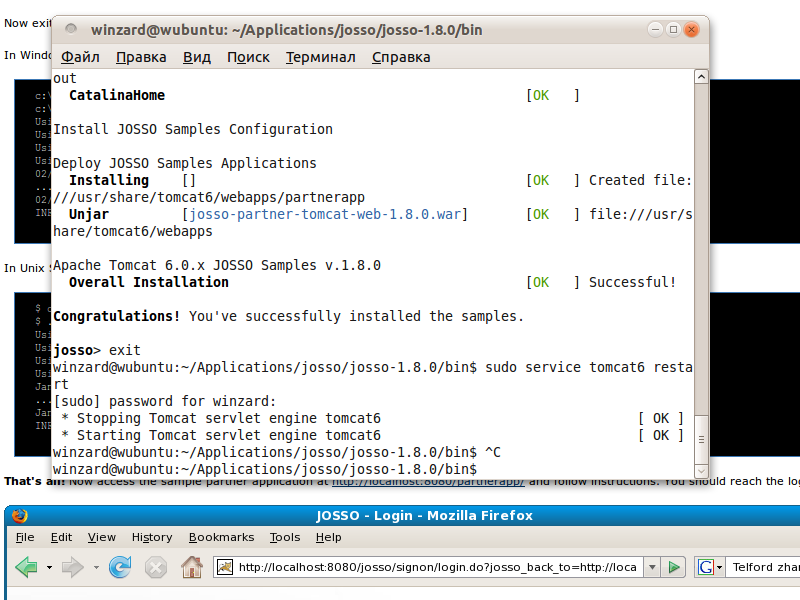Open Firefox Edit menu
The image size is (800, 600).
pyautogui.click(x=61, y=537)
